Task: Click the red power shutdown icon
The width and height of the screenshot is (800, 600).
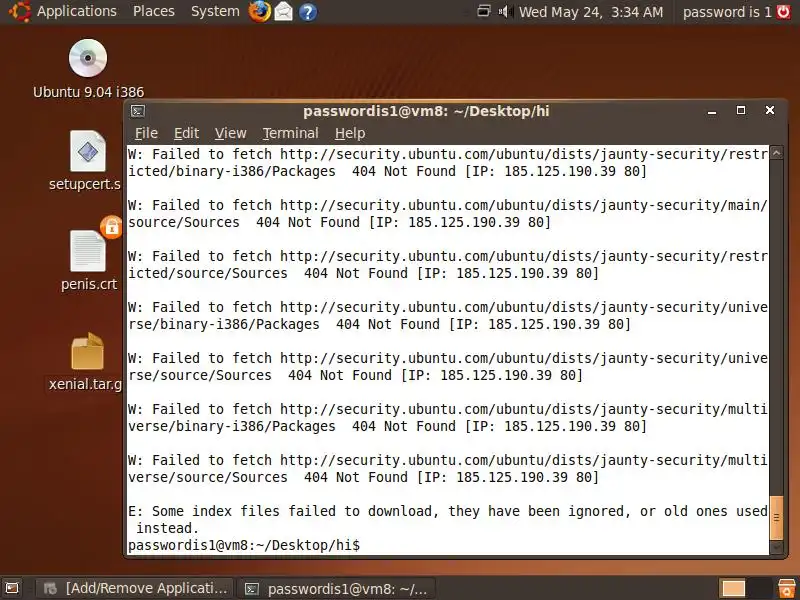Action: point(784,11)
